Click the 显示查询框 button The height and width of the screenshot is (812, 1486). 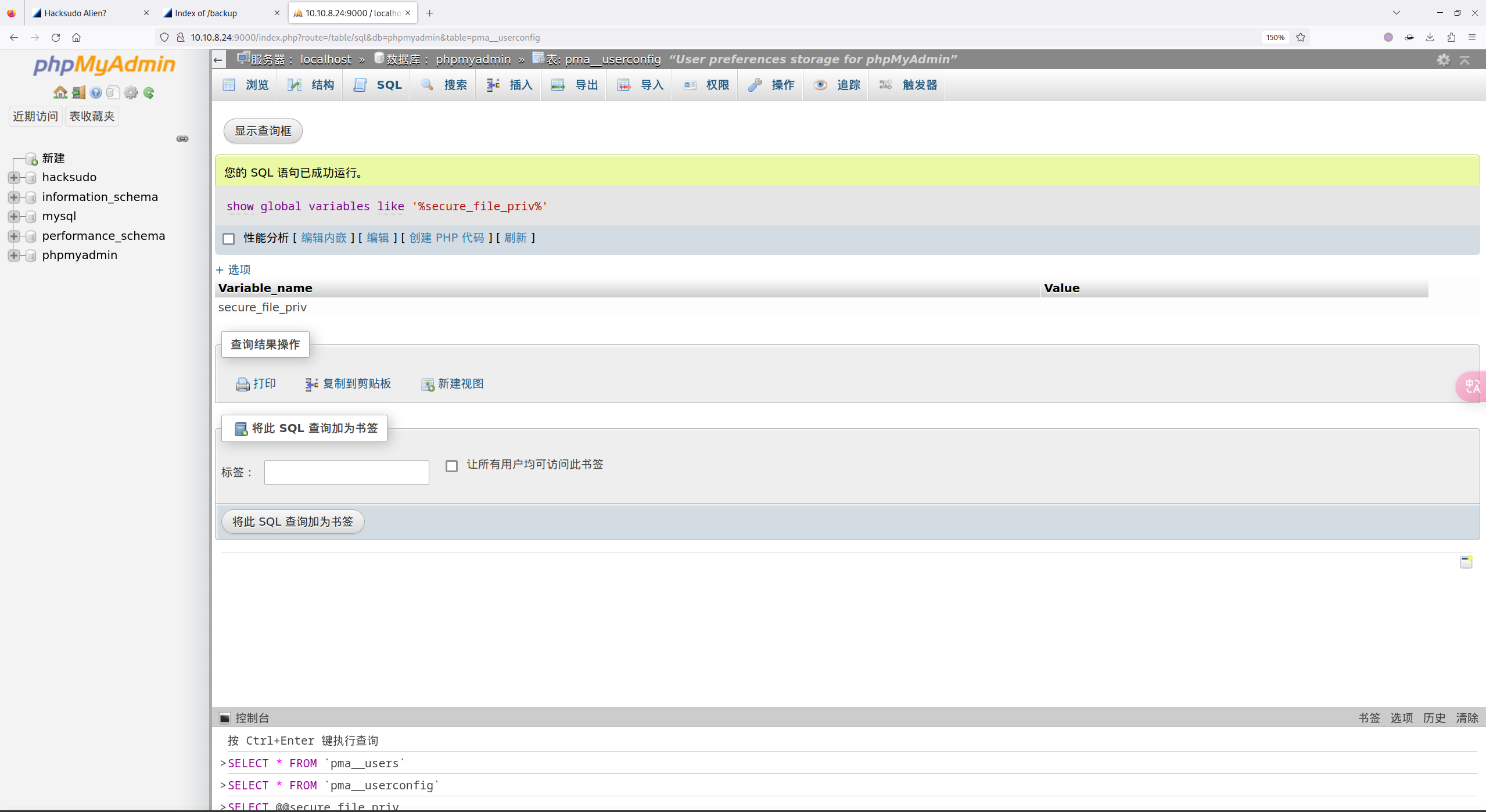[263, 131]
